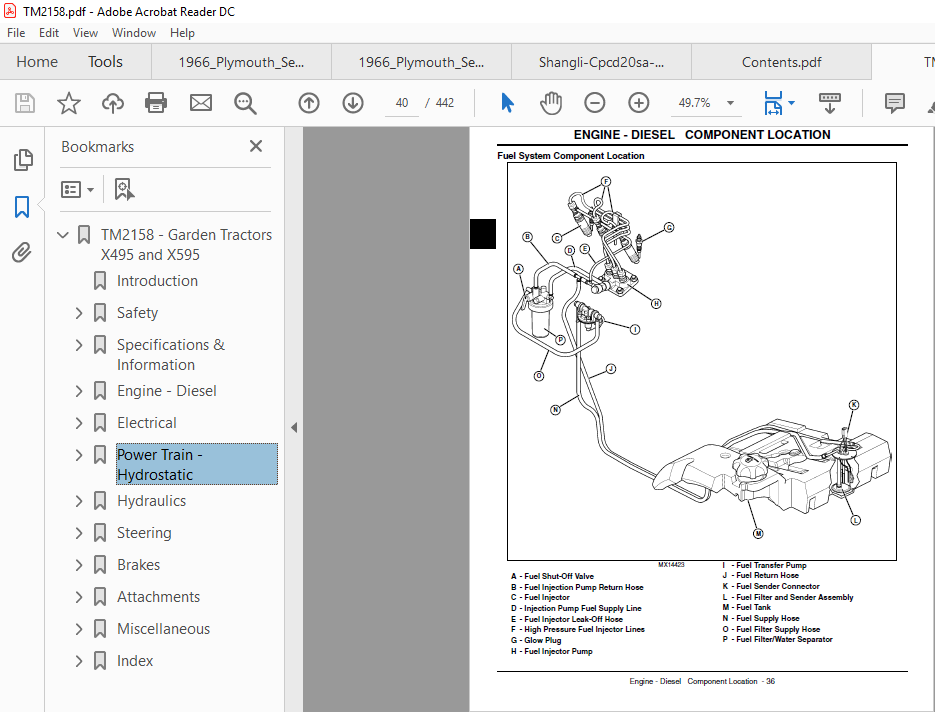Open the Steering bookmark
This screenshot has width=935, height=712.
click(144, 533)
